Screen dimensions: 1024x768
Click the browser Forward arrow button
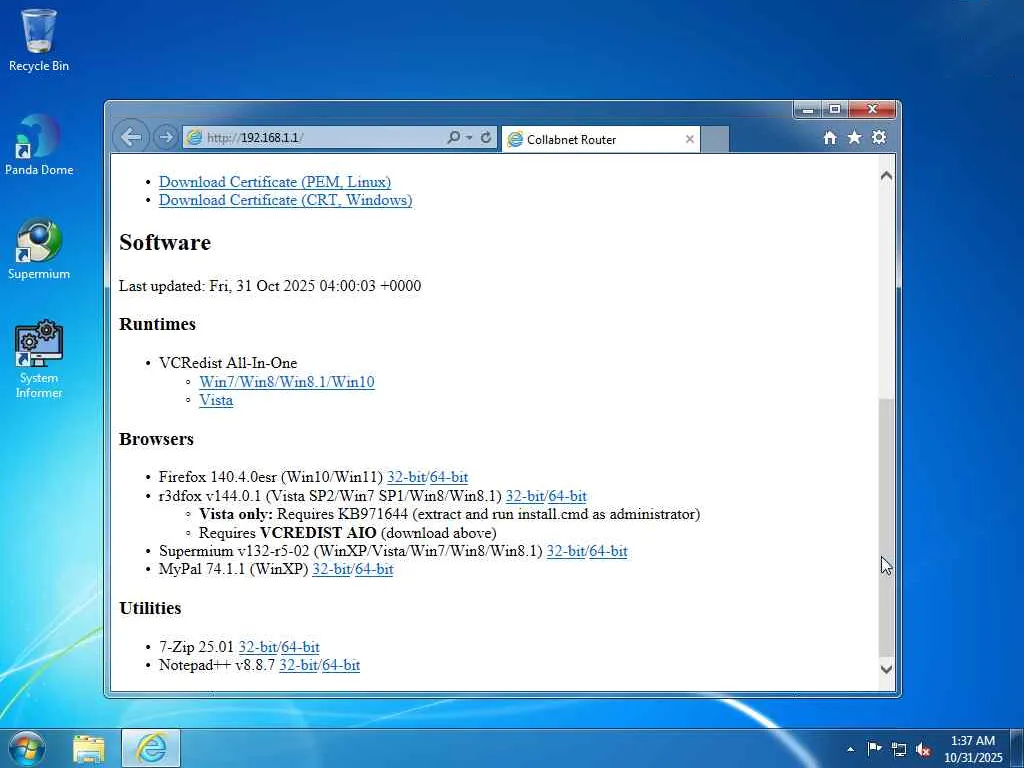(166, 137)
